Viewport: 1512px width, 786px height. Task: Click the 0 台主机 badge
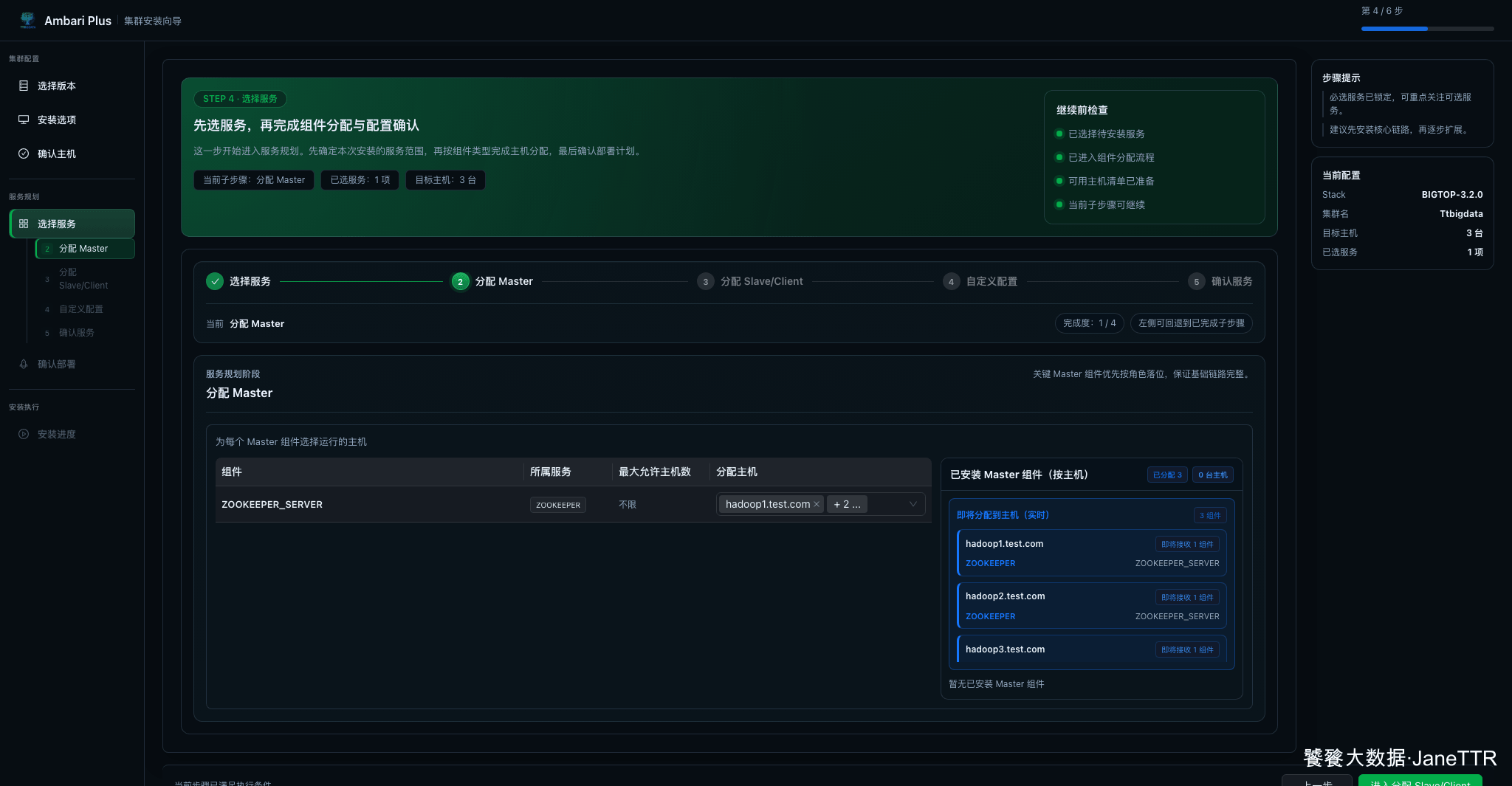pos(1213,475)
